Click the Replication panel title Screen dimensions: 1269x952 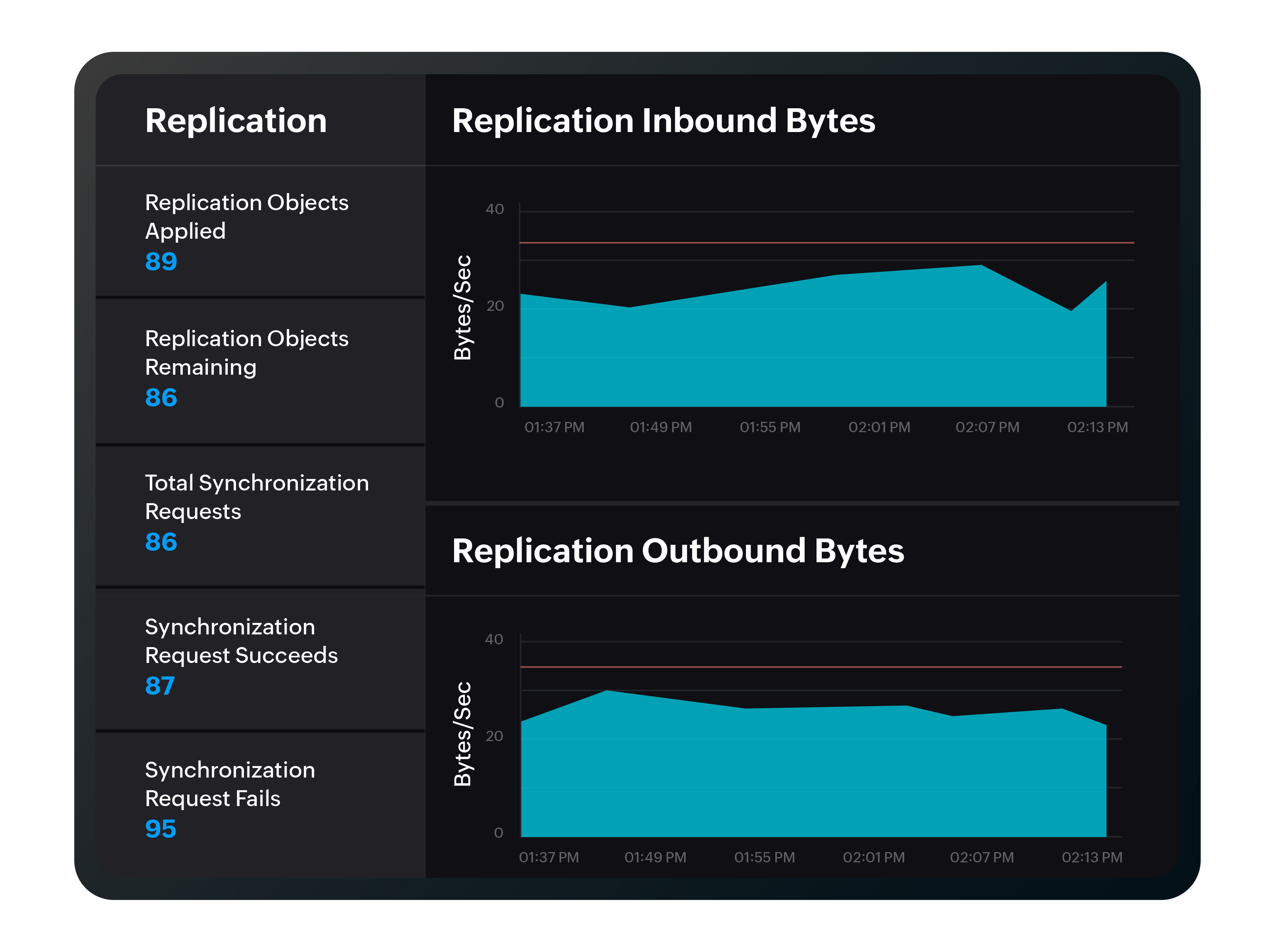click(236, 121)
